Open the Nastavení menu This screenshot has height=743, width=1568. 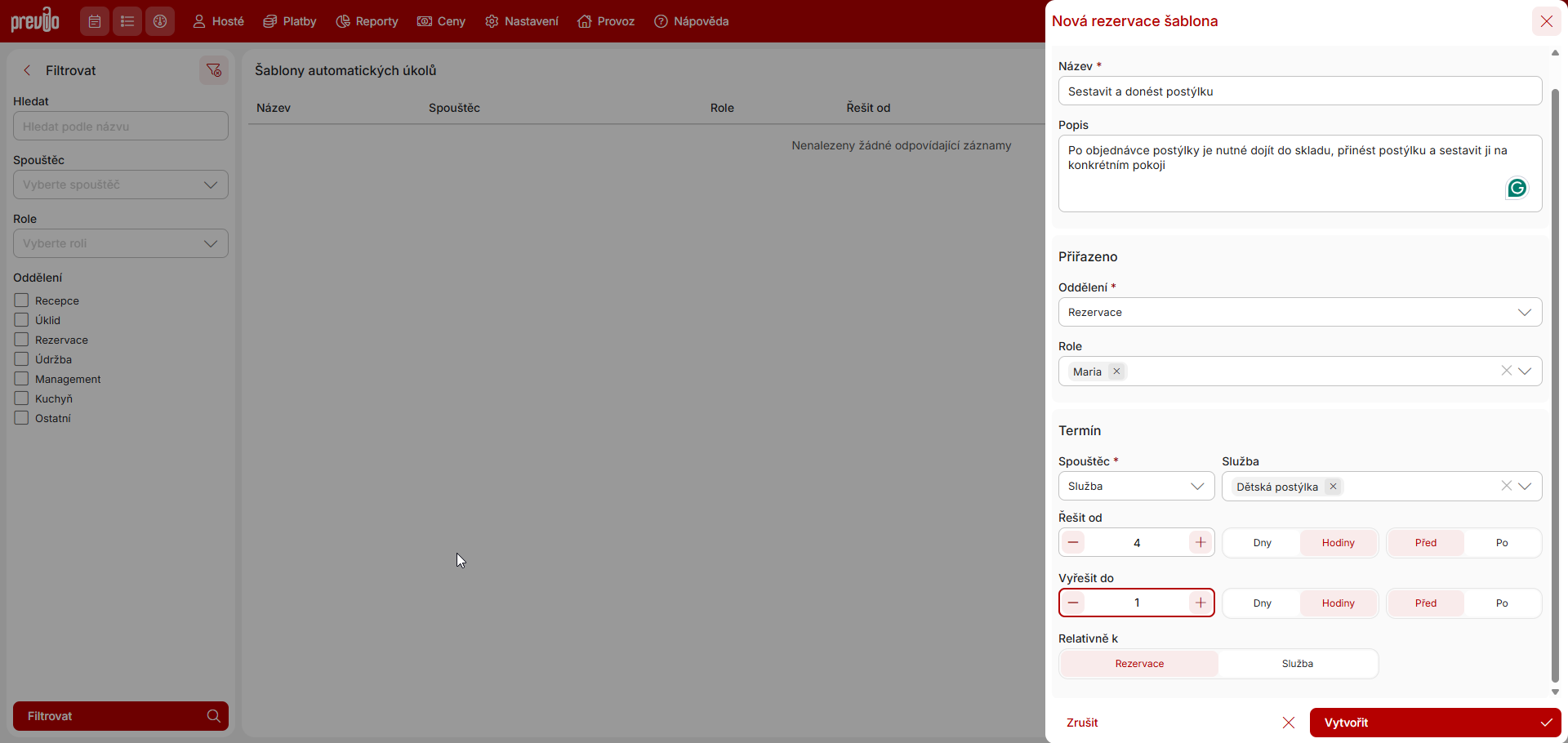coord(522,21)
